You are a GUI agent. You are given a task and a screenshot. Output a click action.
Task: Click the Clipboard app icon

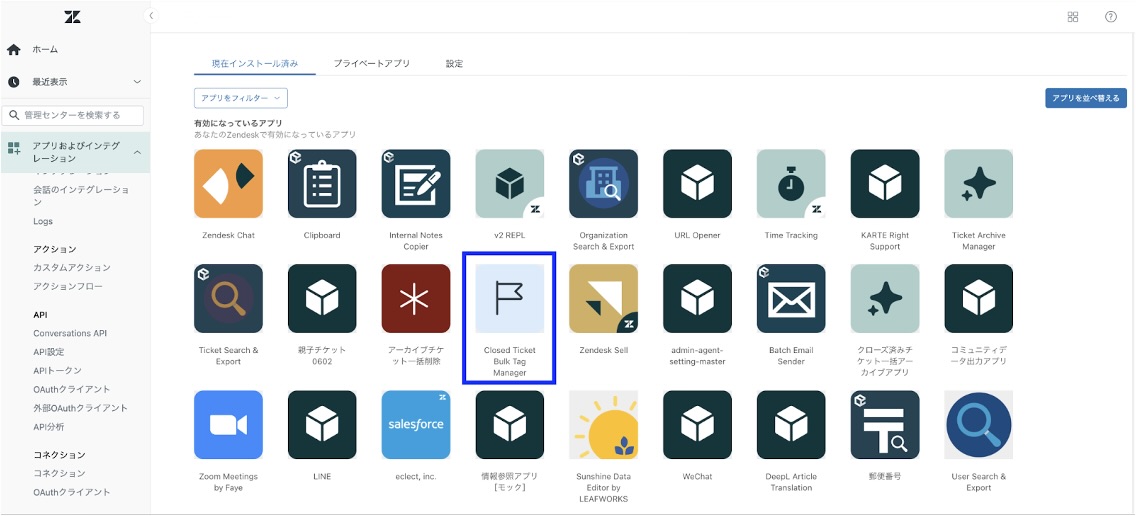322,184
